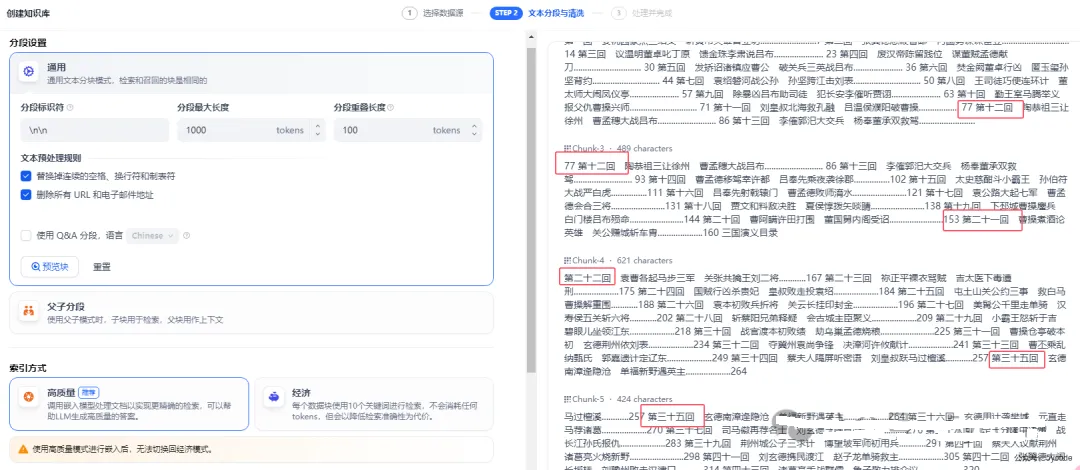This screenshot has width=1080, height=470.
Task: Click the 预览块 button
Action: click(x=50, y=267)
